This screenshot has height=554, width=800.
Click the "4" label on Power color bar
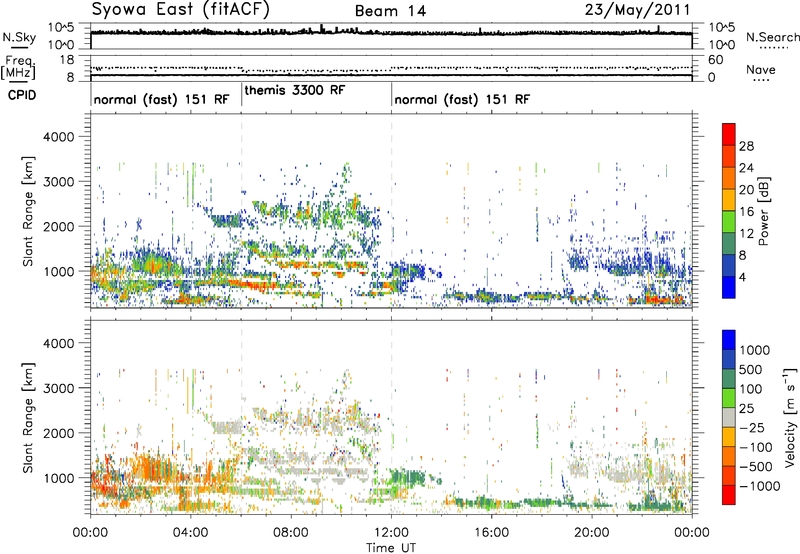pyautogui.click(x=742, y=278)
